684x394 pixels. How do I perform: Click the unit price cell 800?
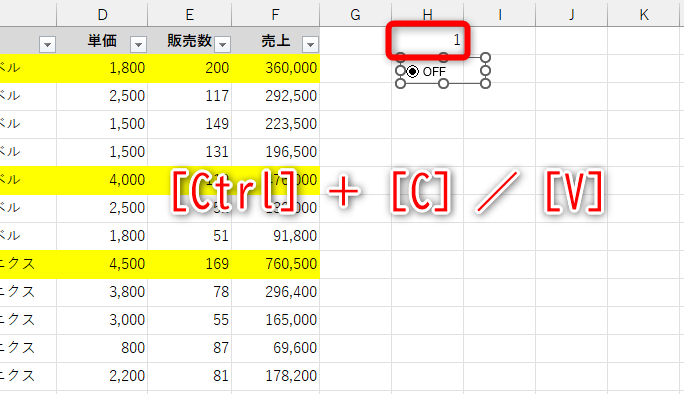102,348
